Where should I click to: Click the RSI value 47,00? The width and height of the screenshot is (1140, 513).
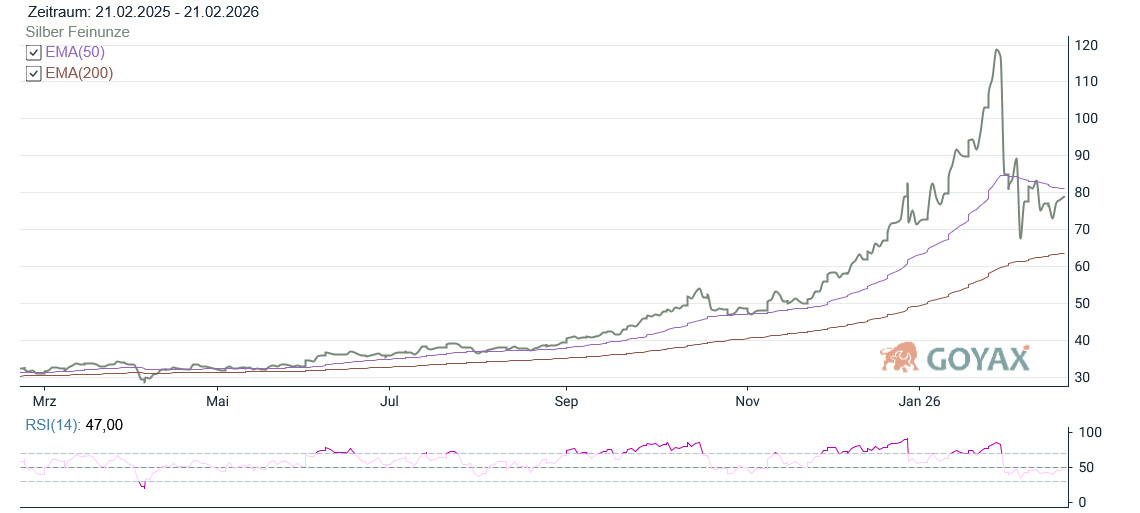[x=105, y=425]
